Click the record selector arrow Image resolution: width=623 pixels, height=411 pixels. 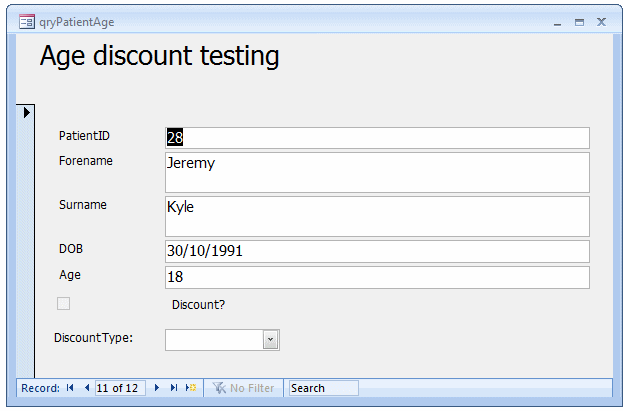tap(26, 111)
